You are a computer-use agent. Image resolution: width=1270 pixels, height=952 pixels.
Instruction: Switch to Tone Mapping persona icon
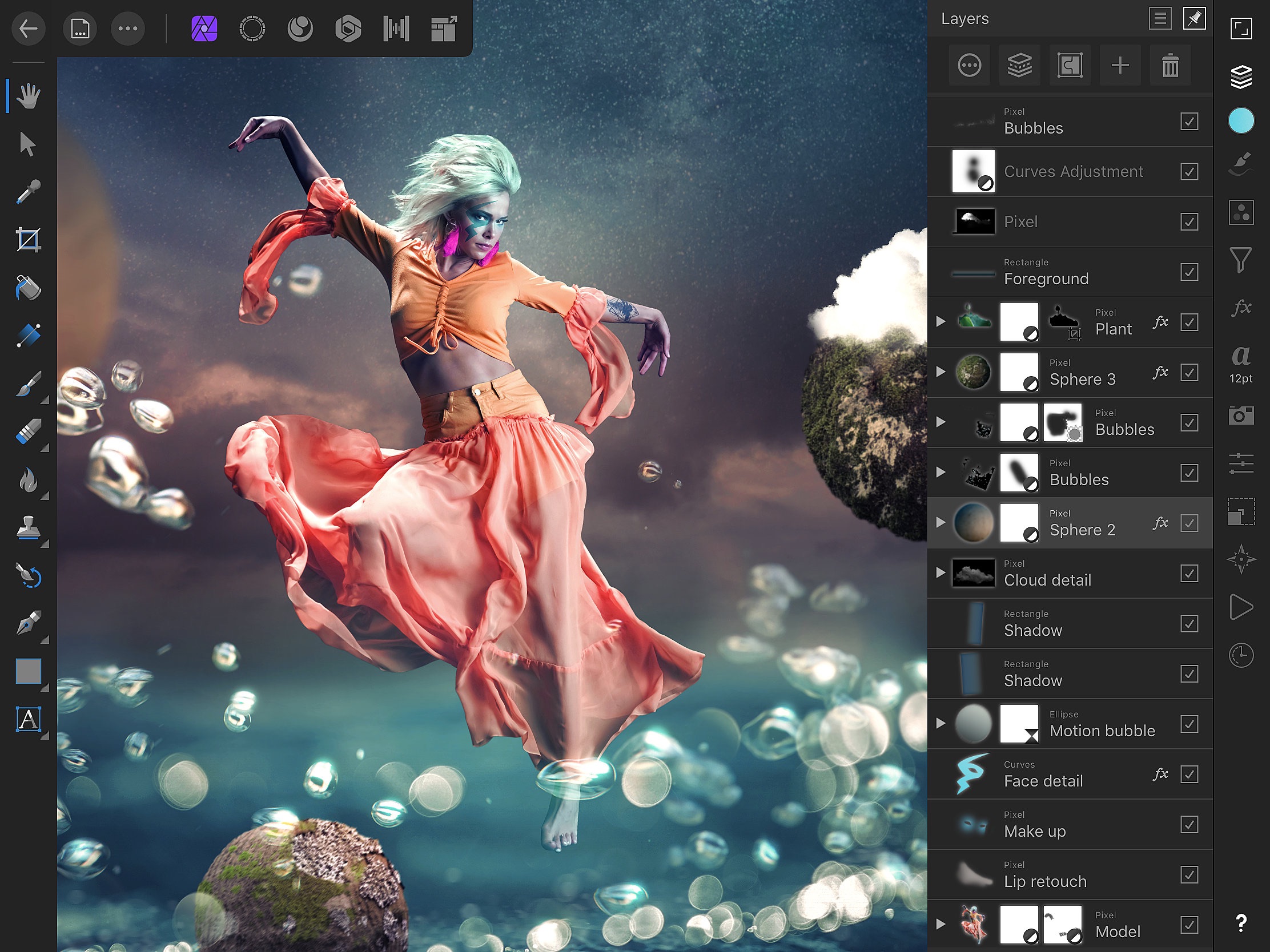[x=396, y=28]
